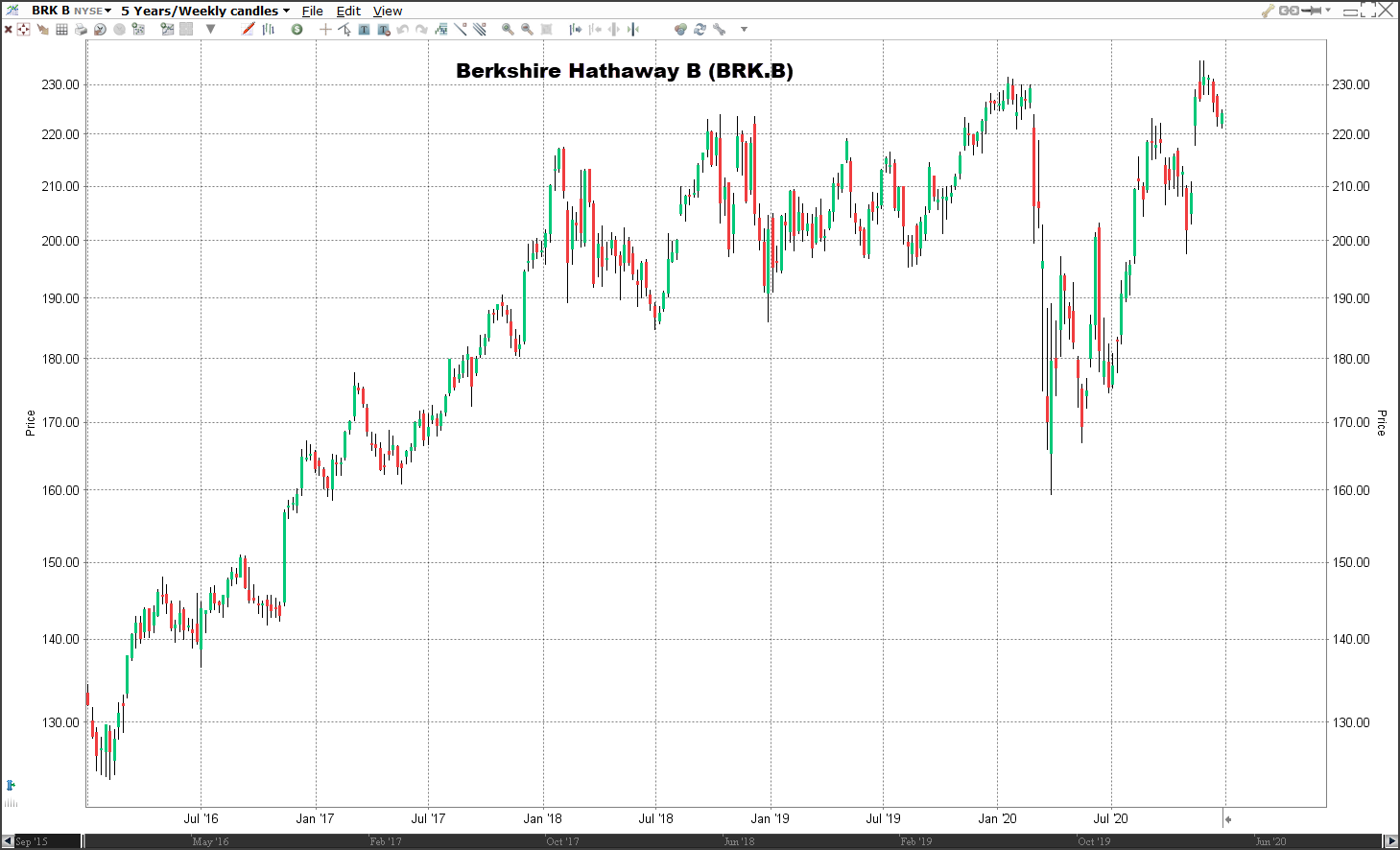Click the blue marker icon bottom-left
This screenshot has height=850, width=1400.
click(x=11, y=785)
